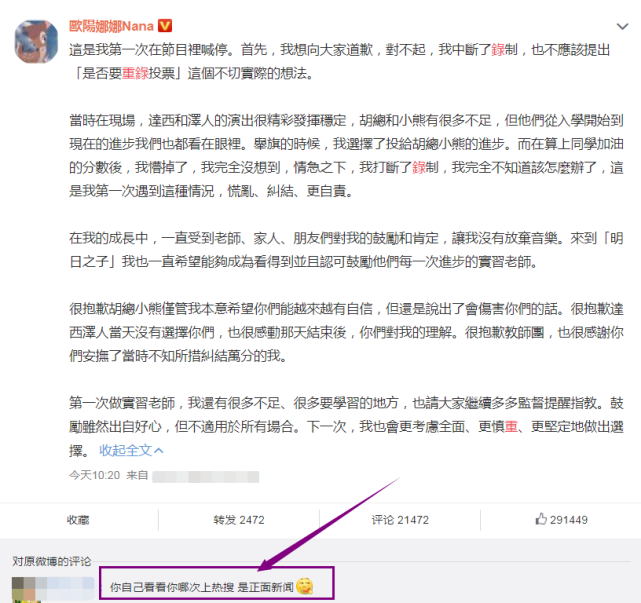The height and width of the screenshot is (603, 641).
Task: Click the commenter's blurred avatar
Action: click(26, 590)
